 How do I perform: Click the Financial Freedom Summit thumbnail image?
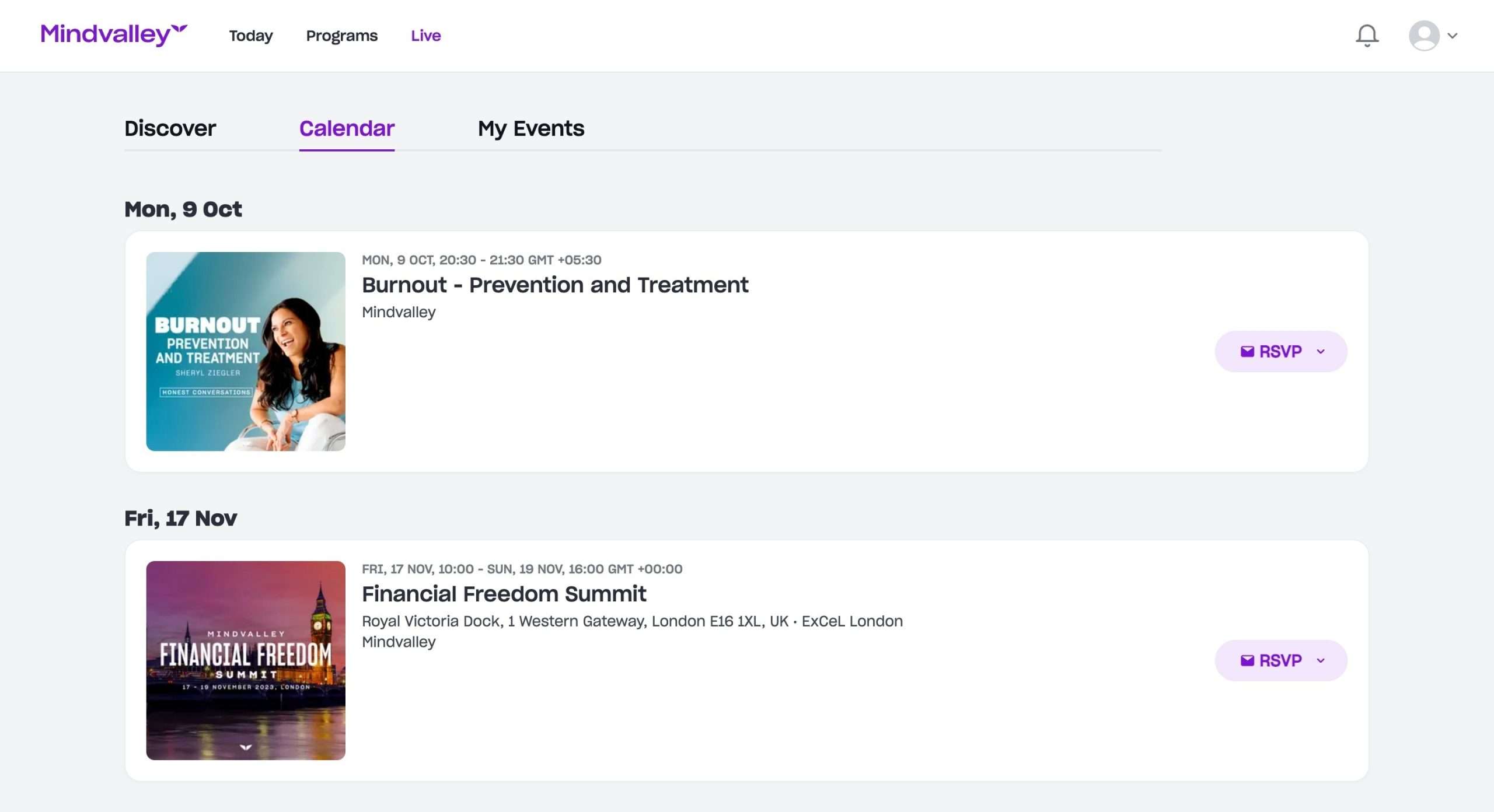[x=246, y=660]
